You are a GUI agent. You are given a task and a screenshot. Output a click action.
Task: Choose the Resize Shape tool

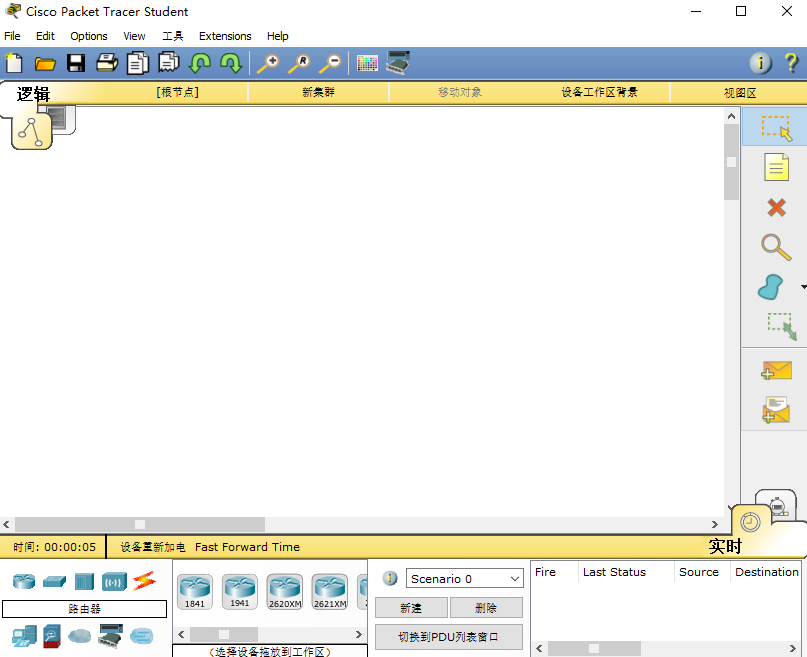tap(782, 326)
